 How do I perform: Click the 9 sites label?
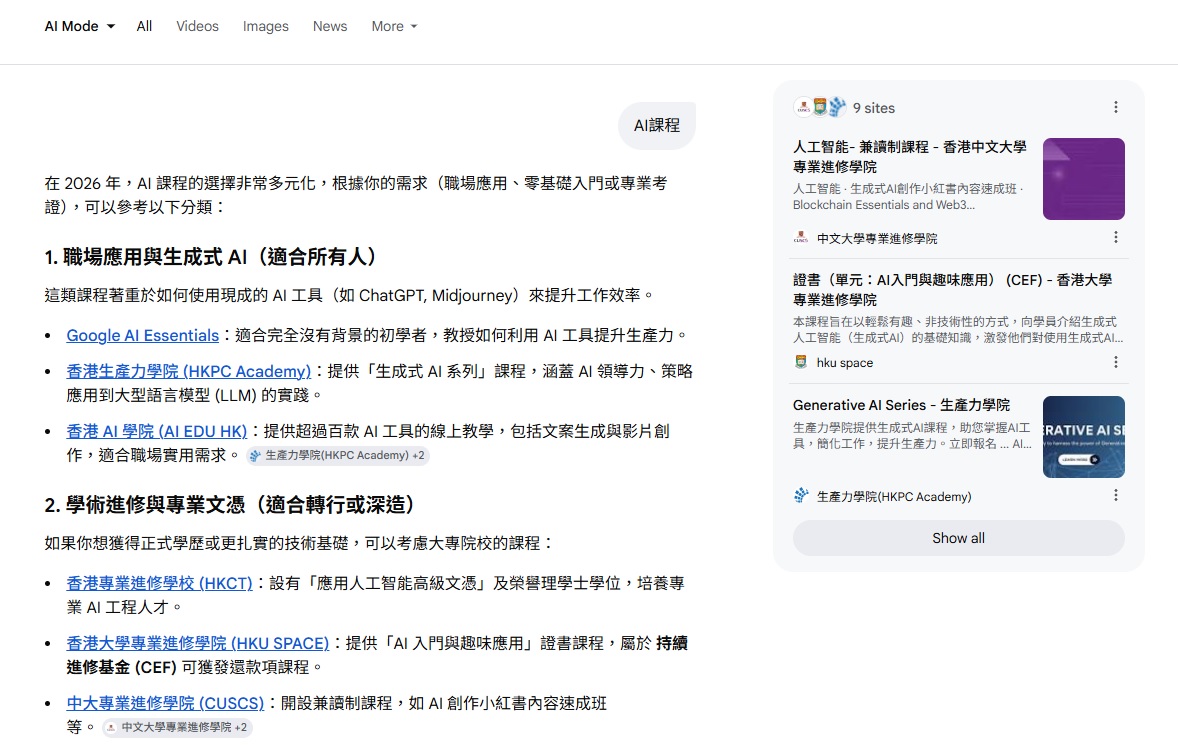874,107
